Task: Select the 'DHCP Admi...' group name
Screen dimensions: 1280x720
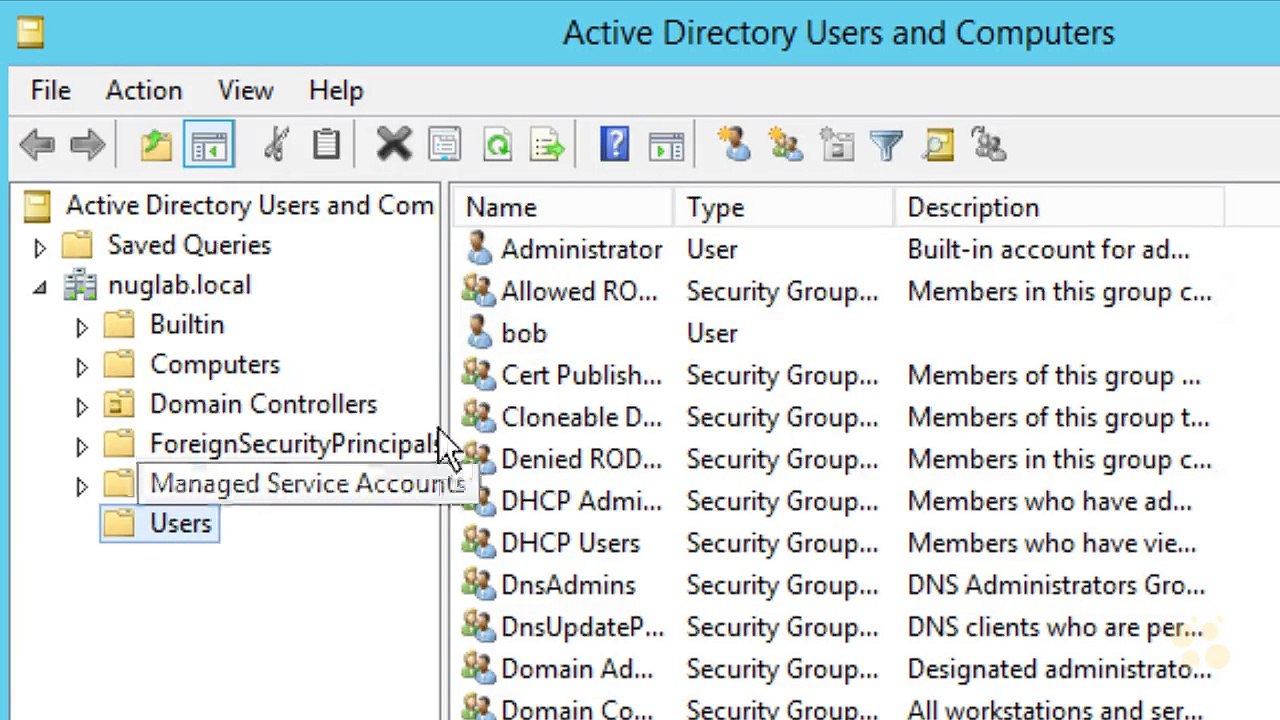Action: (x=581, y=502)
